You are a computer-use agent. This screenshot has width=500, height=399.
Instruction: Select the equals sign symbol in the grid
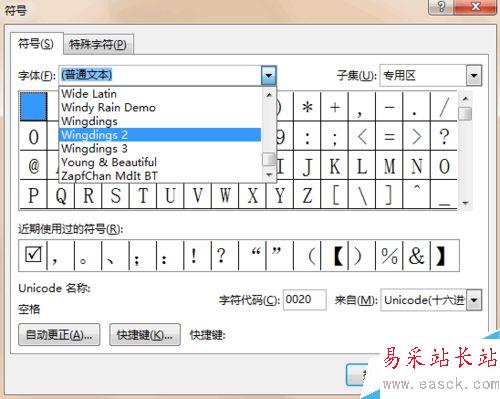tap(389, 136)
